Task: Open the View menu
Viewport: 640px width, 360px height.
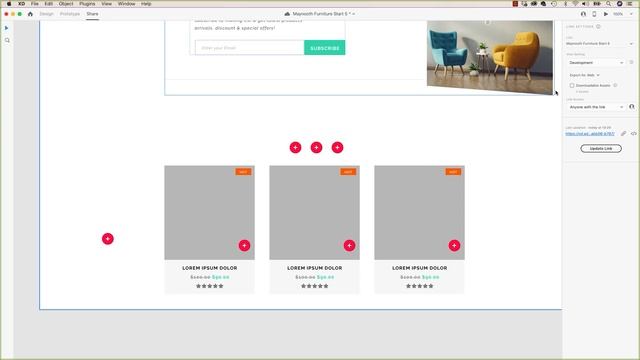Action: 107,4
